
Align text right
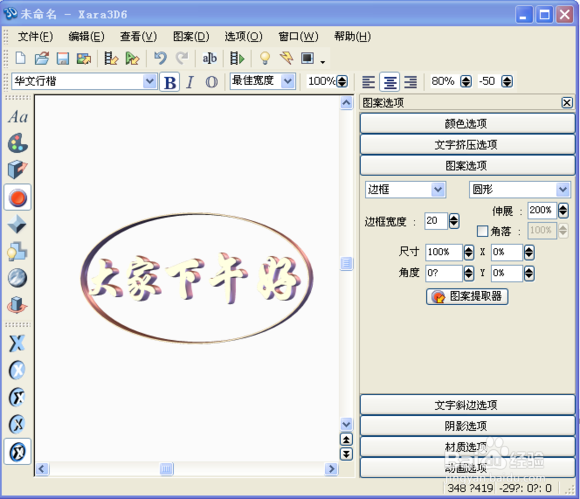tap(411, 82)
